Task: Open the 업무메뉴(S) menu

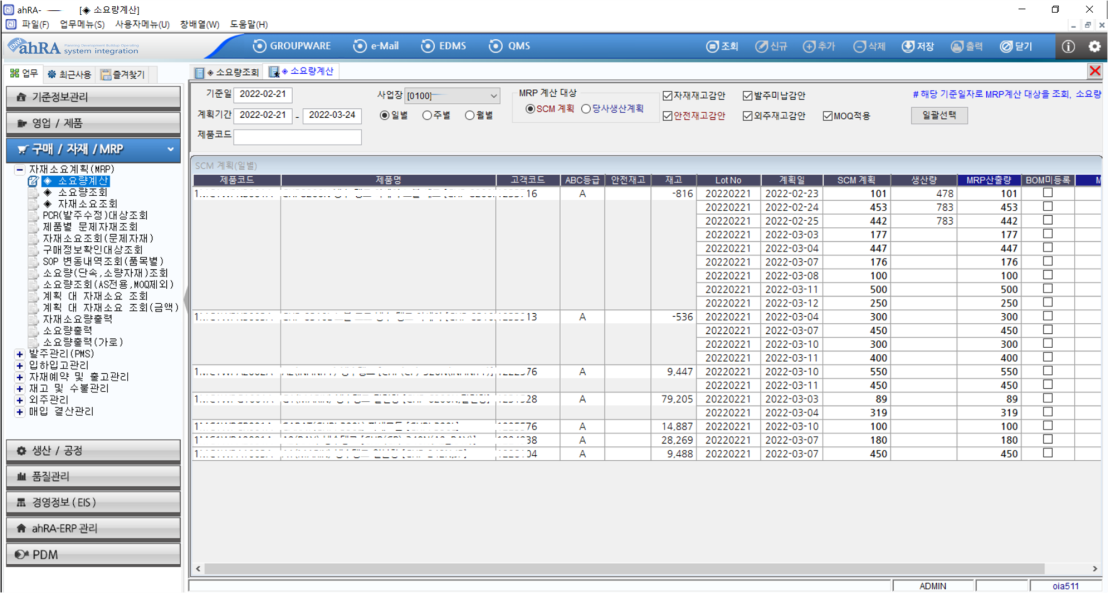Action: [x=82, y=24]
